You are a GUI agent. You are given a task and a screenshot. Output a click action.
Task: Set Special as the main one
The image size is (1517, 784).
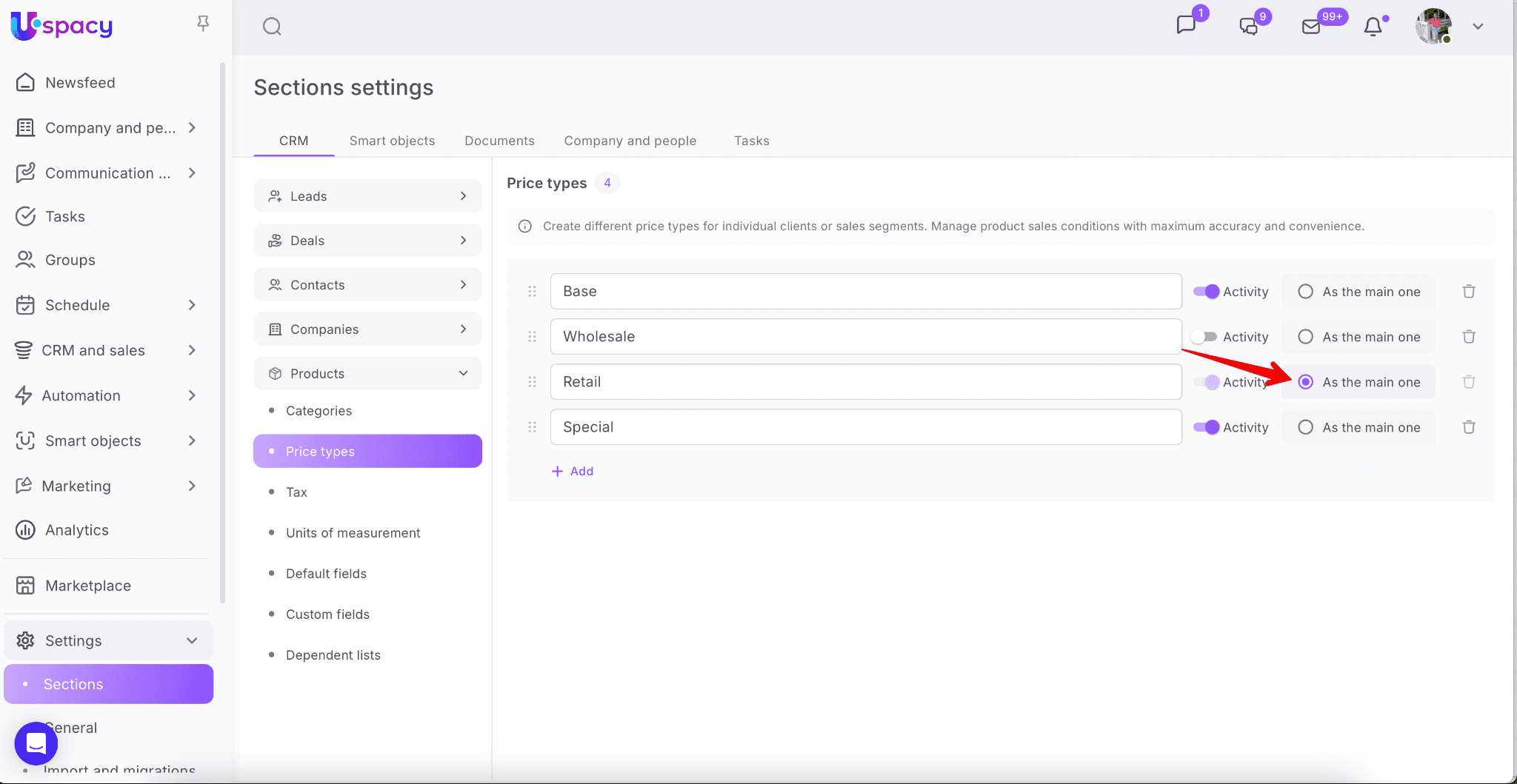pos(1306,427)
